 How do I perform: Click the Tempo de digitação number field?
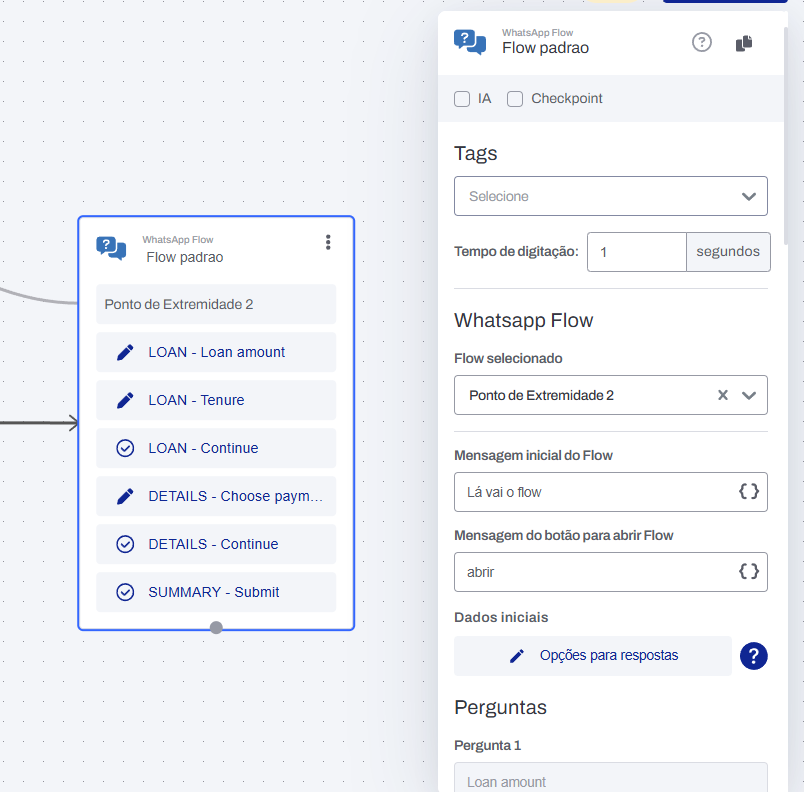[x=636, y=252]
